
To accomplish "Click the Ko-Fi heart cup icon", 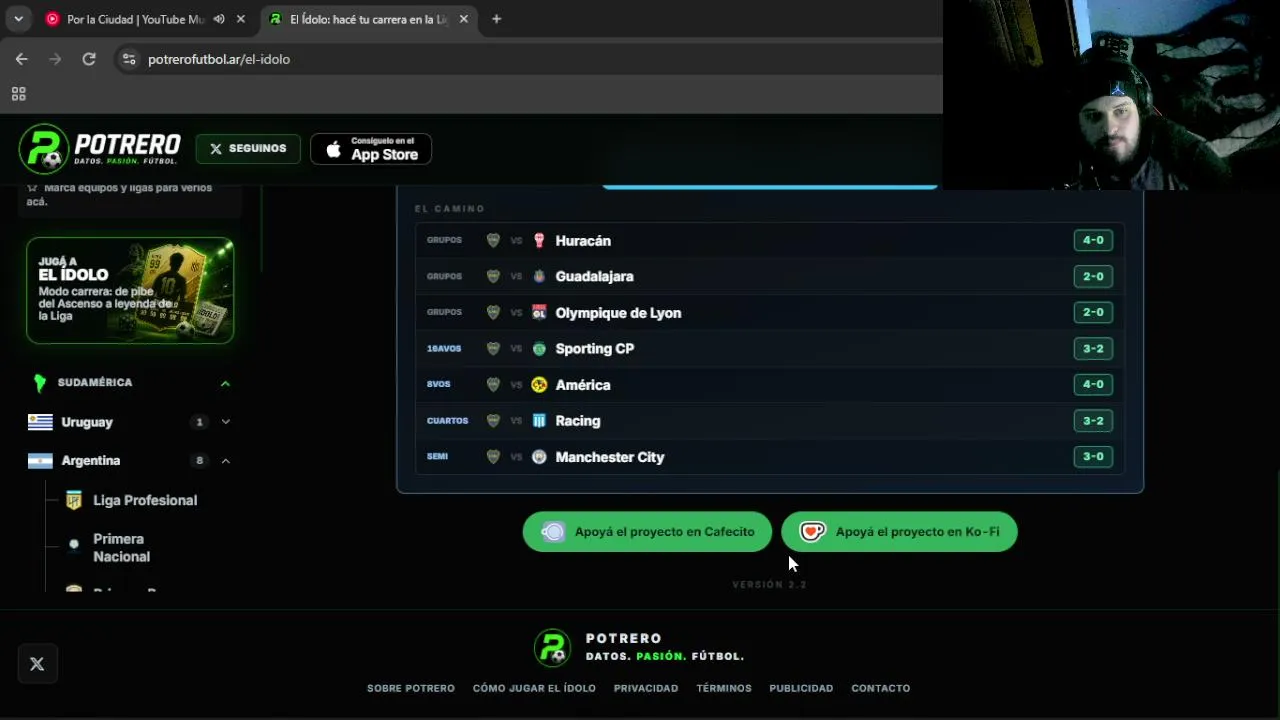I will click(812, 532).
